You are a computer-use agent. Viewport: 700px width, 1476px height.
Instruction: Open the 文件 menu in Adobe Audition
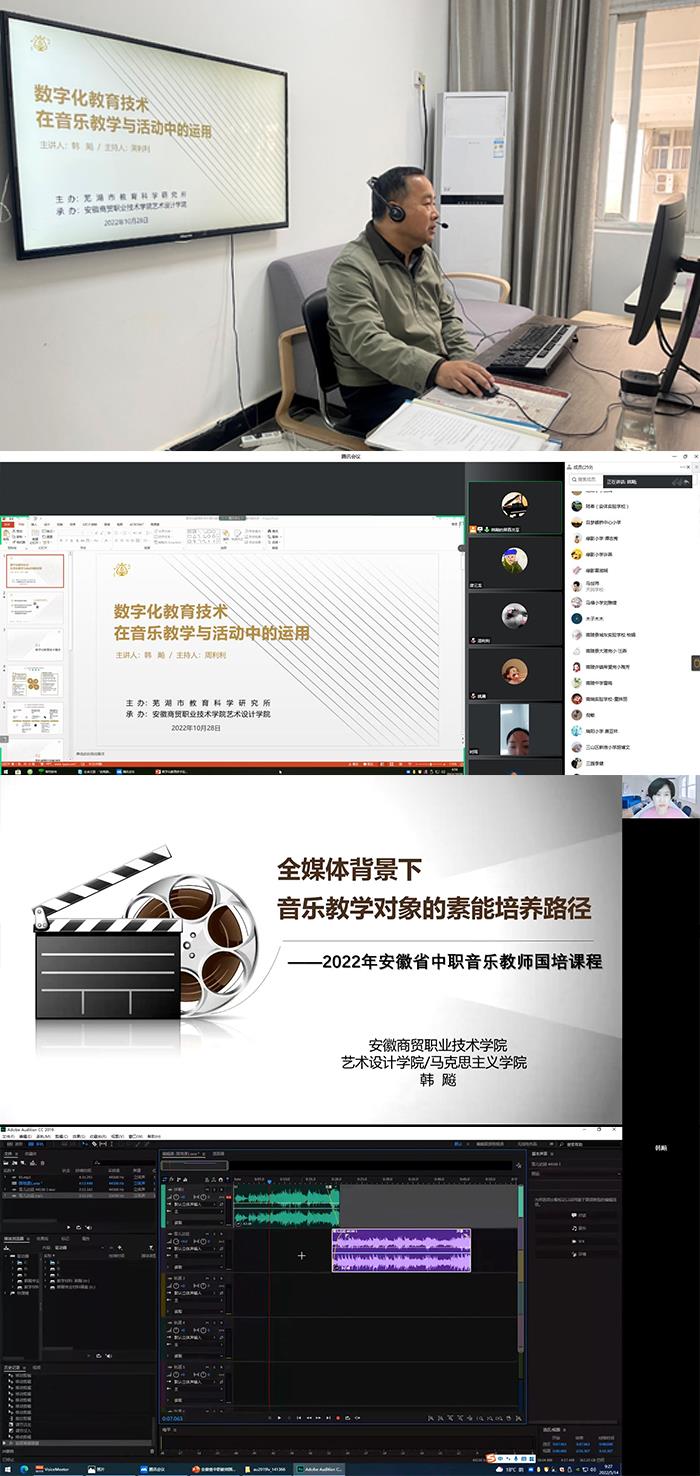click(x=7, y=1136)
